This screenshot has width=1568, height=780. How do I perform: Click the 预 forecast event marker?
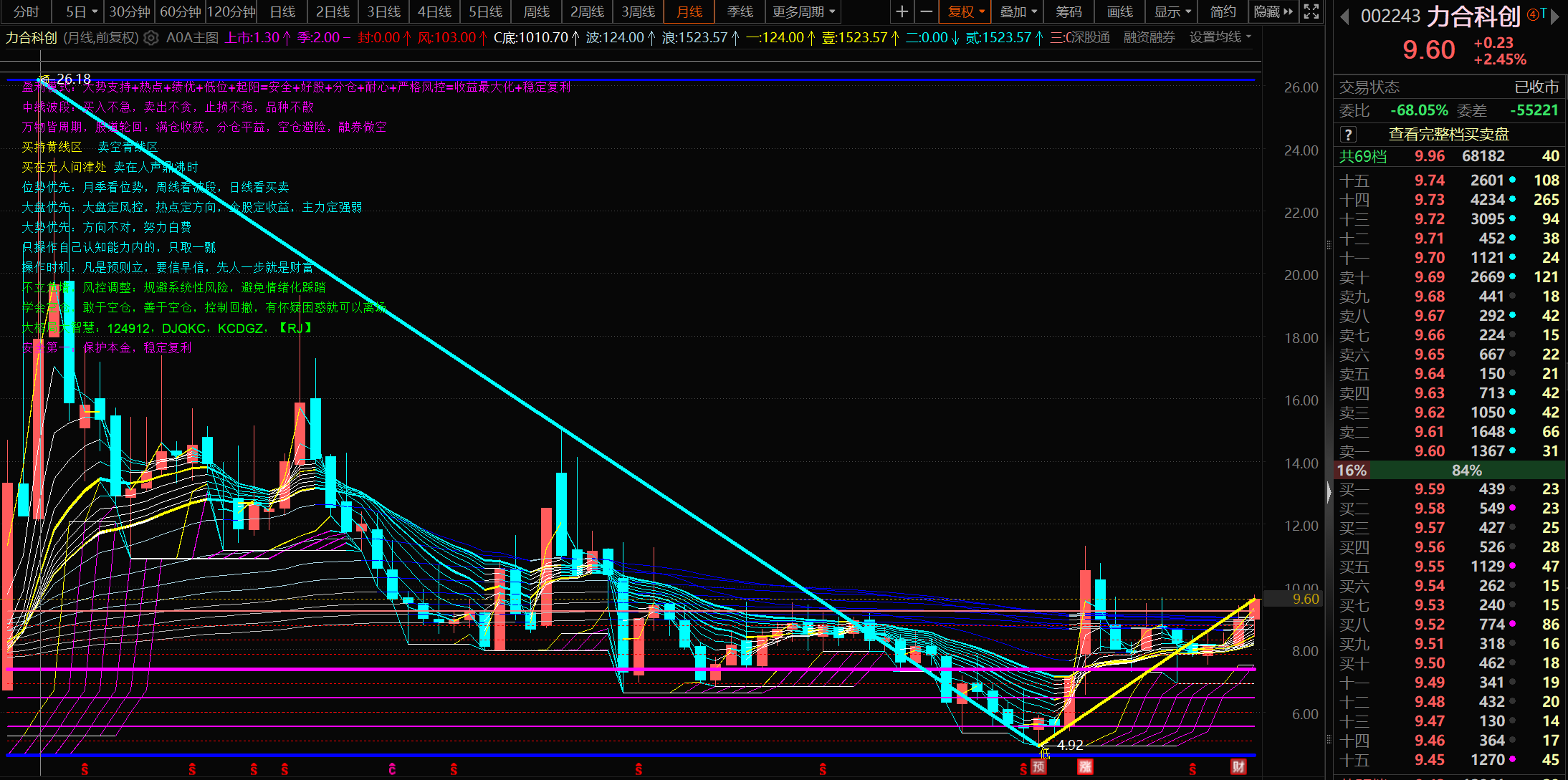point(1038,767)
